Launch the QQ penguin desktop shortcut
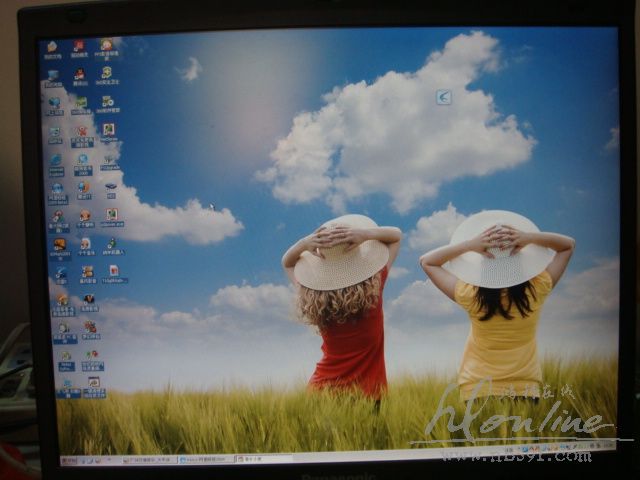 pos(80,77)
